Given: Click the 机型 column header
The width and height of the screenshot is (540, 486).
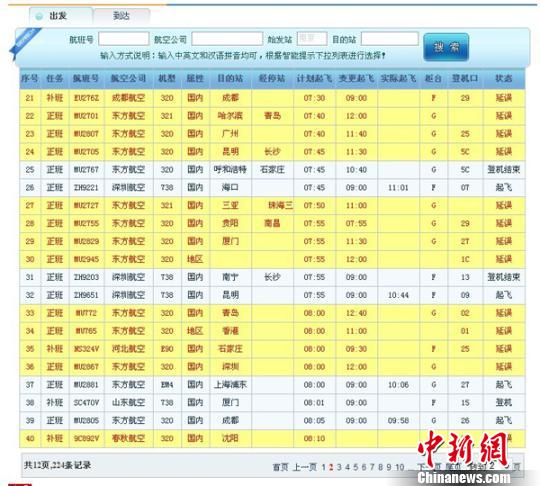Looking at the screenshot, I should pyautogui.click(x=167, y=79).
